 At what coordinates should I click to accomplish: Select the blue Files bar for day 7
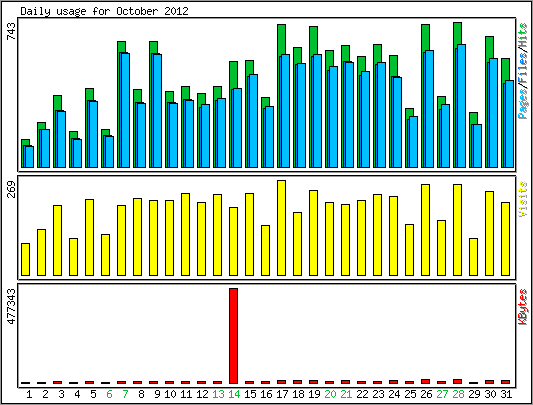[x=125, y=110]
